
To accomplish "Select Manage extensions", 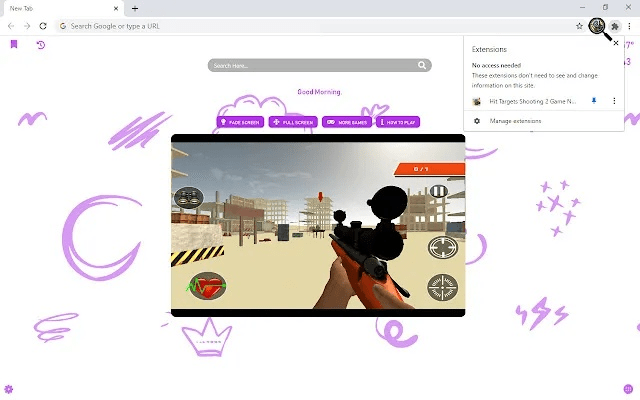I will (514, 121).
